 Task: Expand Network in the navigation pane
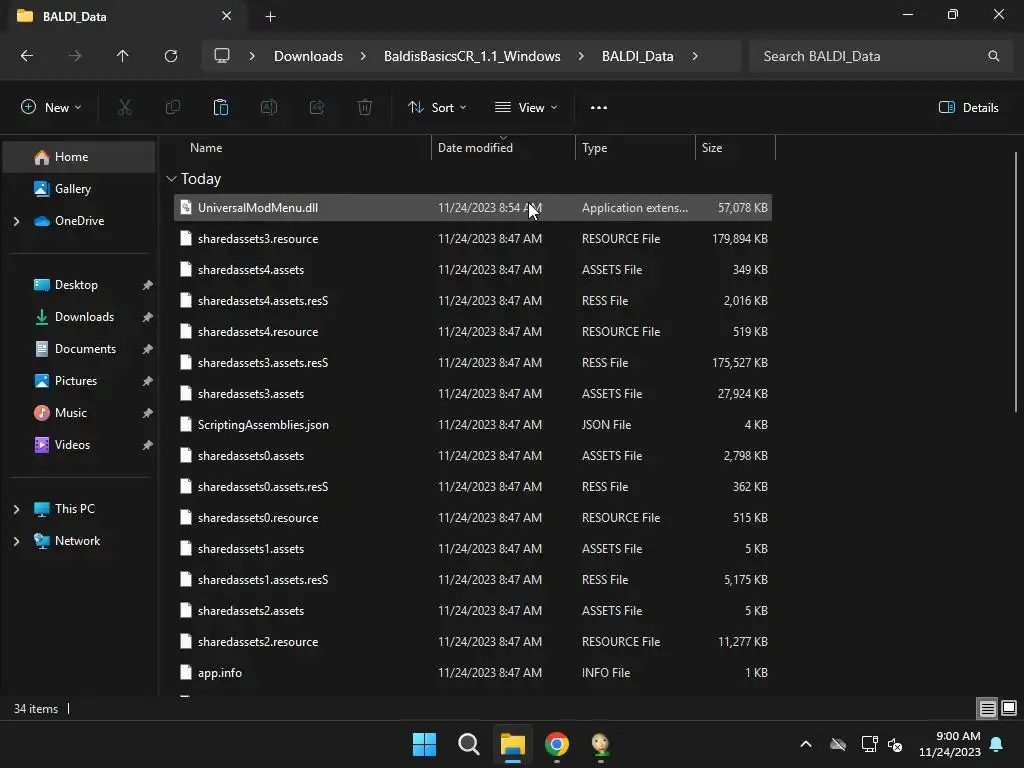(x=16, y=541)
